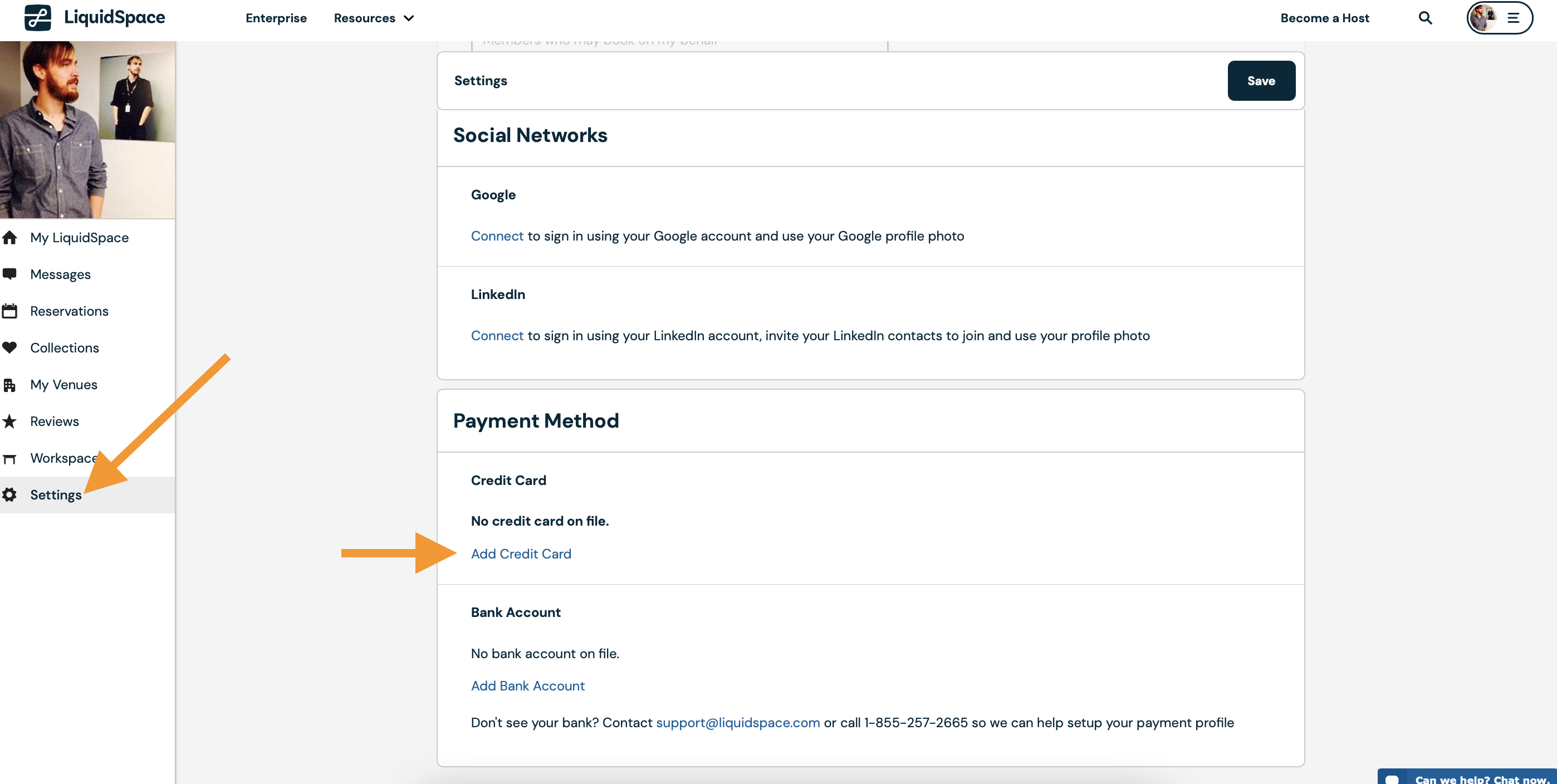The height and width of the screenshot is (784, 1557).
Task: Click the My Venues building icon
Action: pos(9,384)
